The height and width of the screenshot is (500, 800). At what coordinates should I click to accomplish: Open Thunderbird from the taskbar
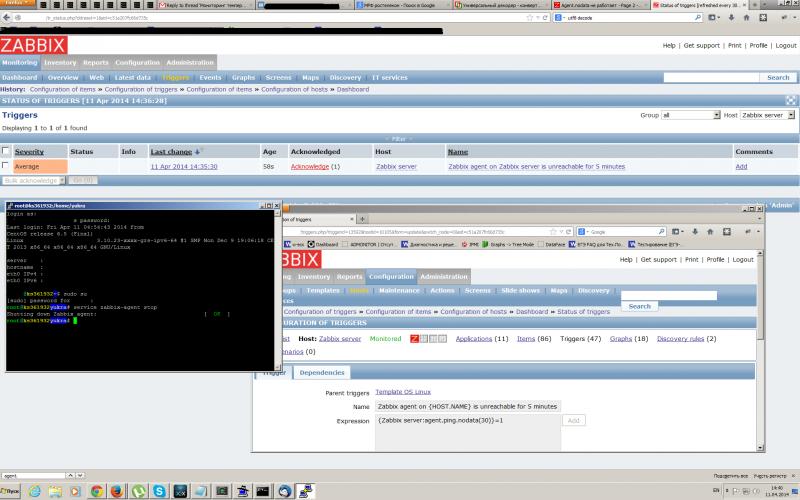coord(285,491)
